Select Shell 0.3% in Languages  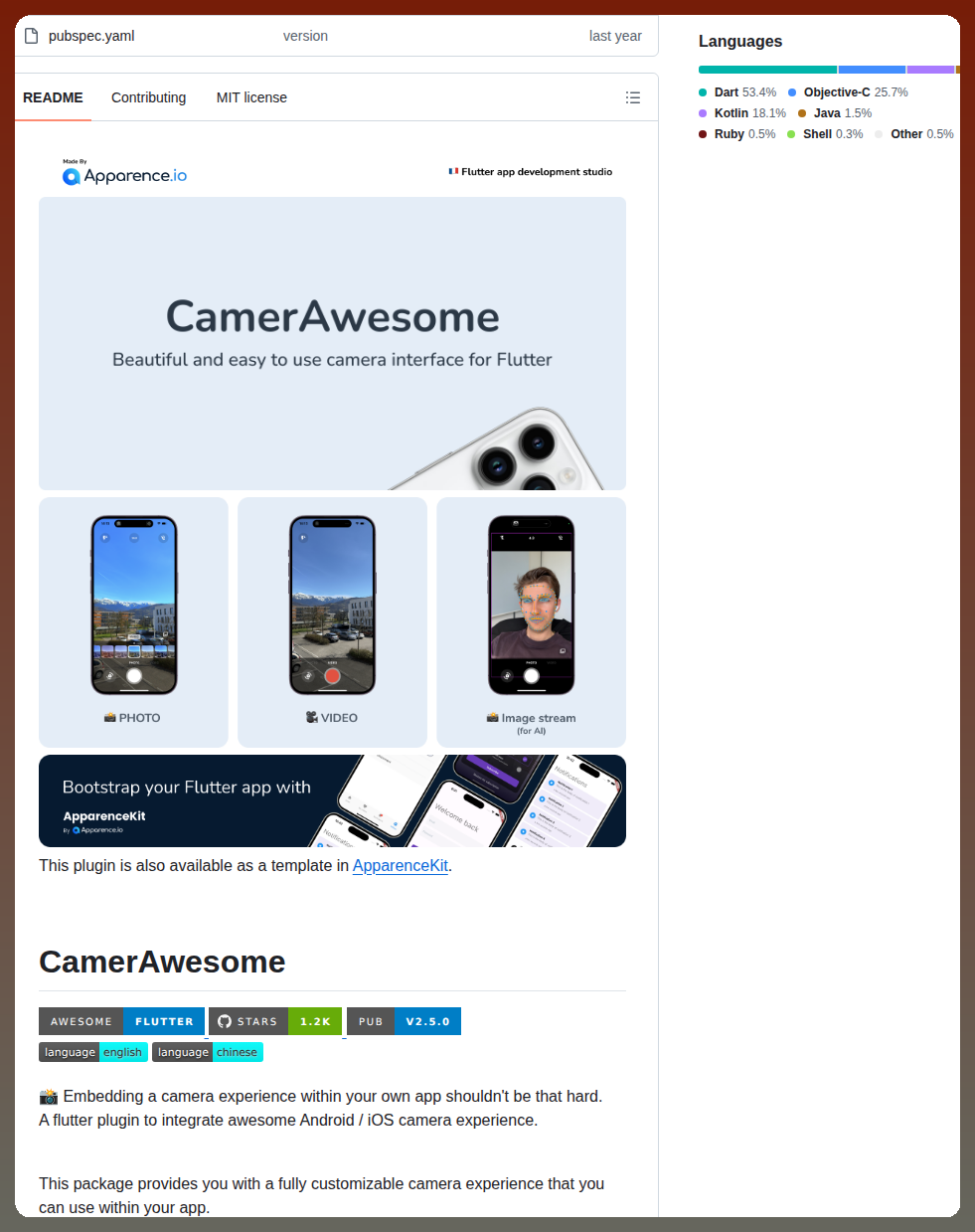[x=825, y=134]
